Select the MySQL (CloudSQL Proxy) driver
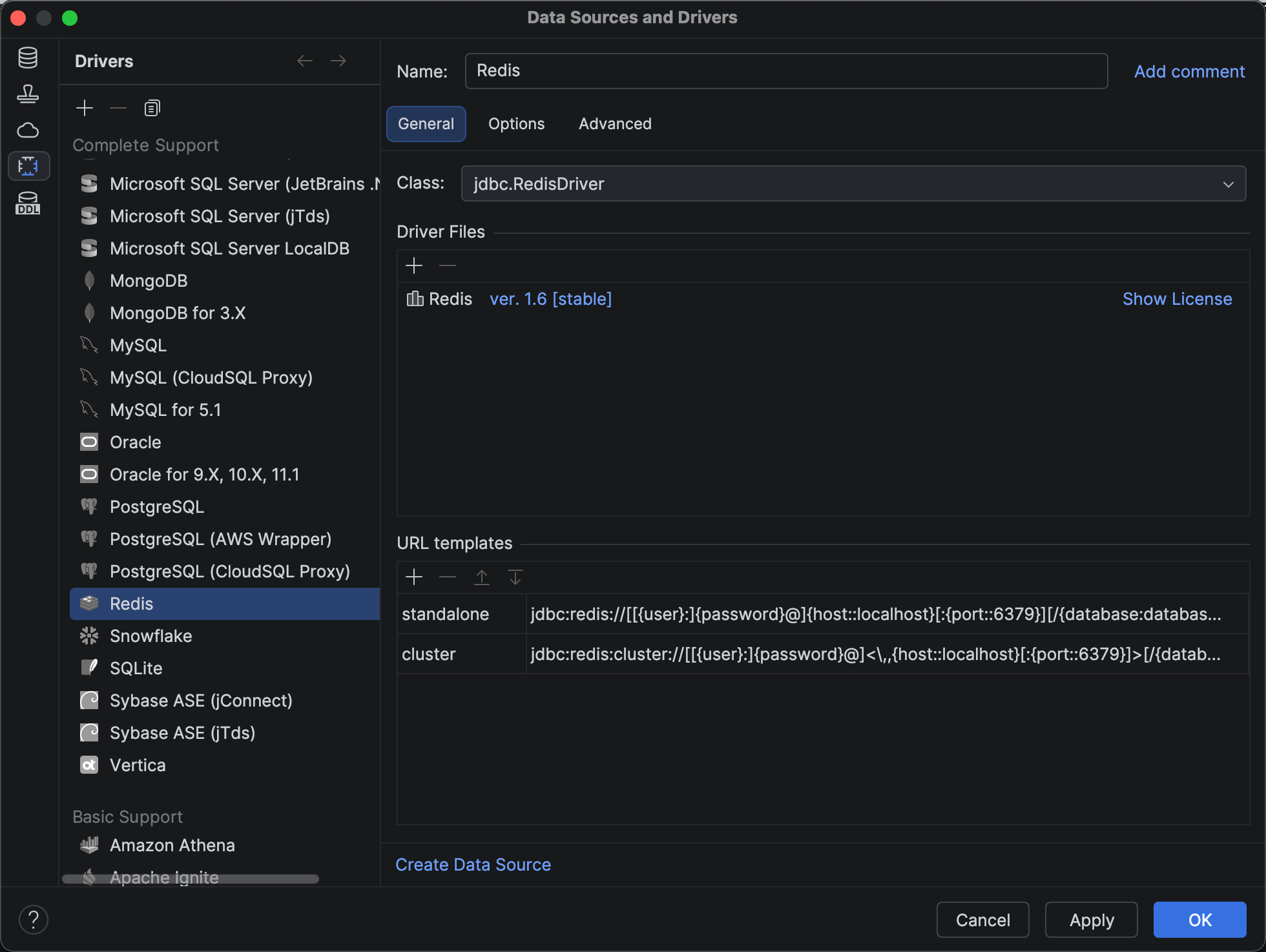The width and height of the screenshot is (1266, 952). pos(225,377)
